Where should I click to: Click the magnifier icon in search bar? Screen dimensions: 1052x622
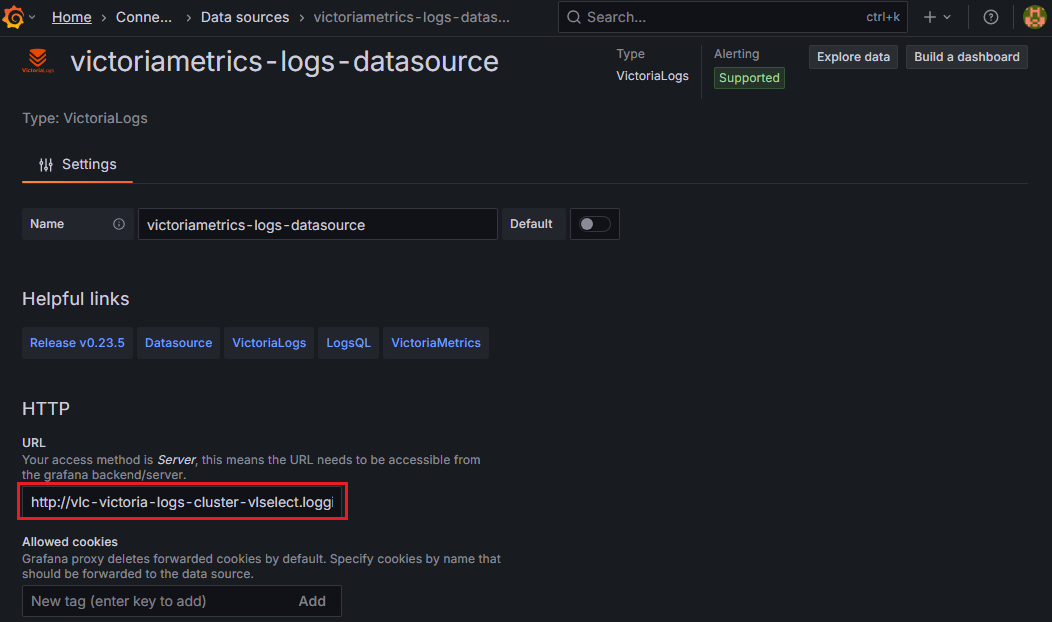(x=573, y=17)
